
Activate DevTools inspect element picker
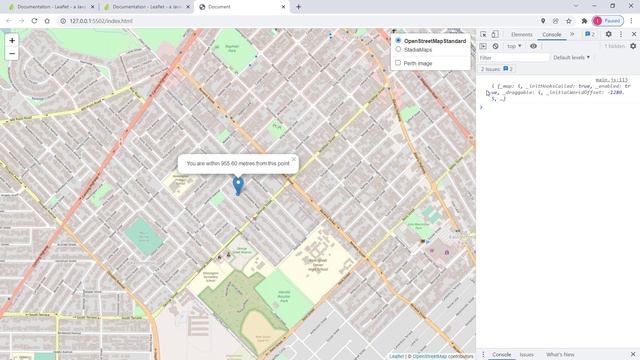coord(483,34)
